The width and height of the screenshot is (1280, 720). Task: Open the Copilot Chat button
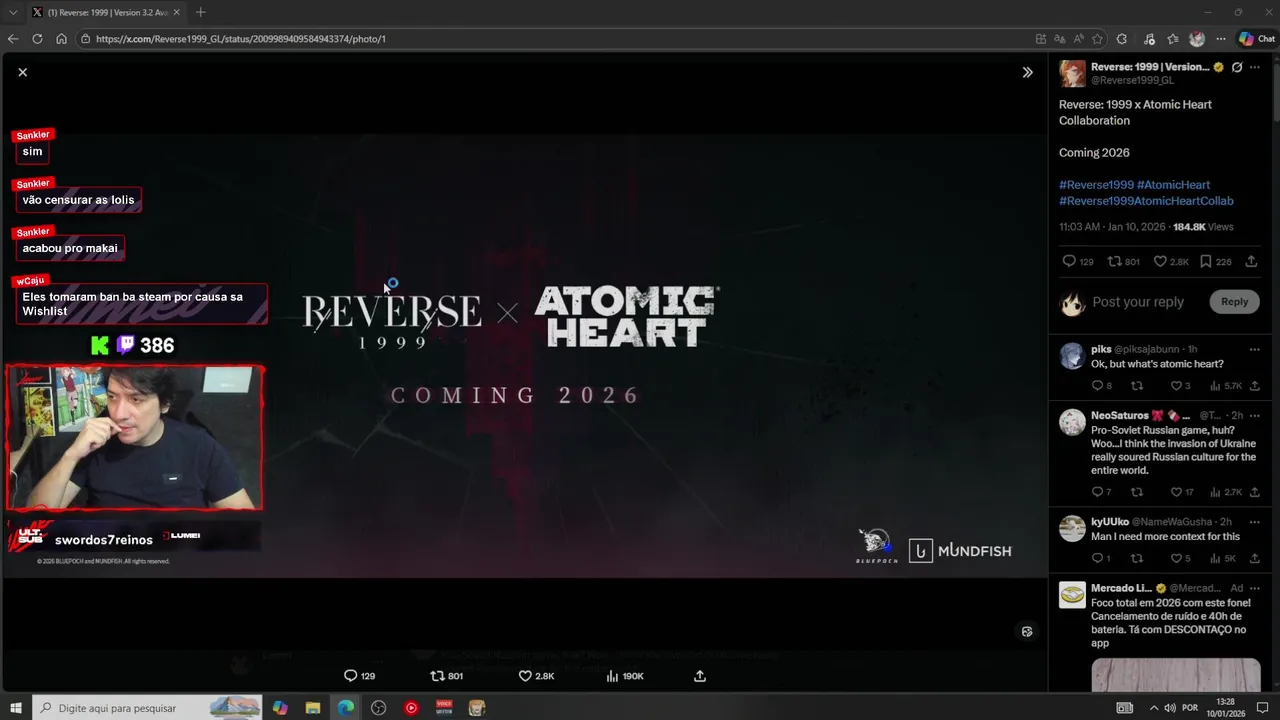pyautogui.click(x=1256, y=39)
